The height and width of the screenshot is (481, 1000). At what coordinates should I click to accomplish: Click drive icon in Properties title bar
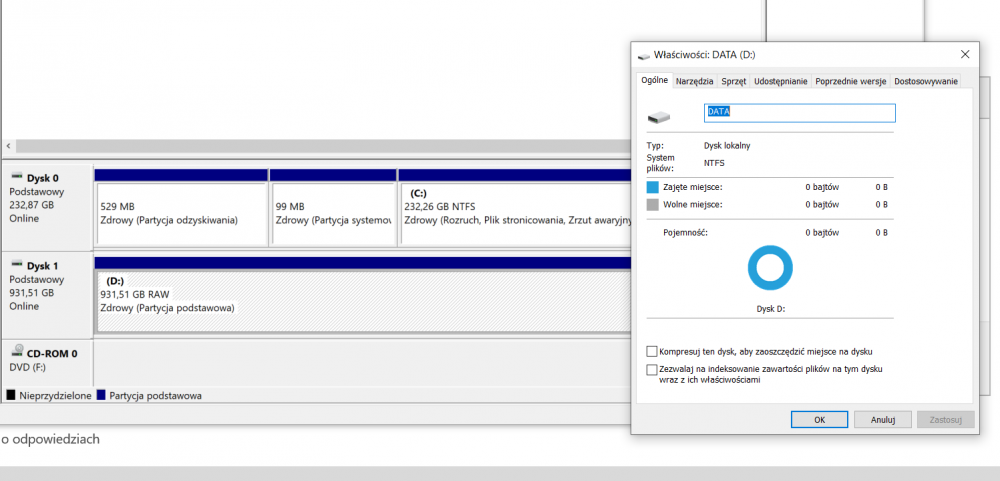644,54
